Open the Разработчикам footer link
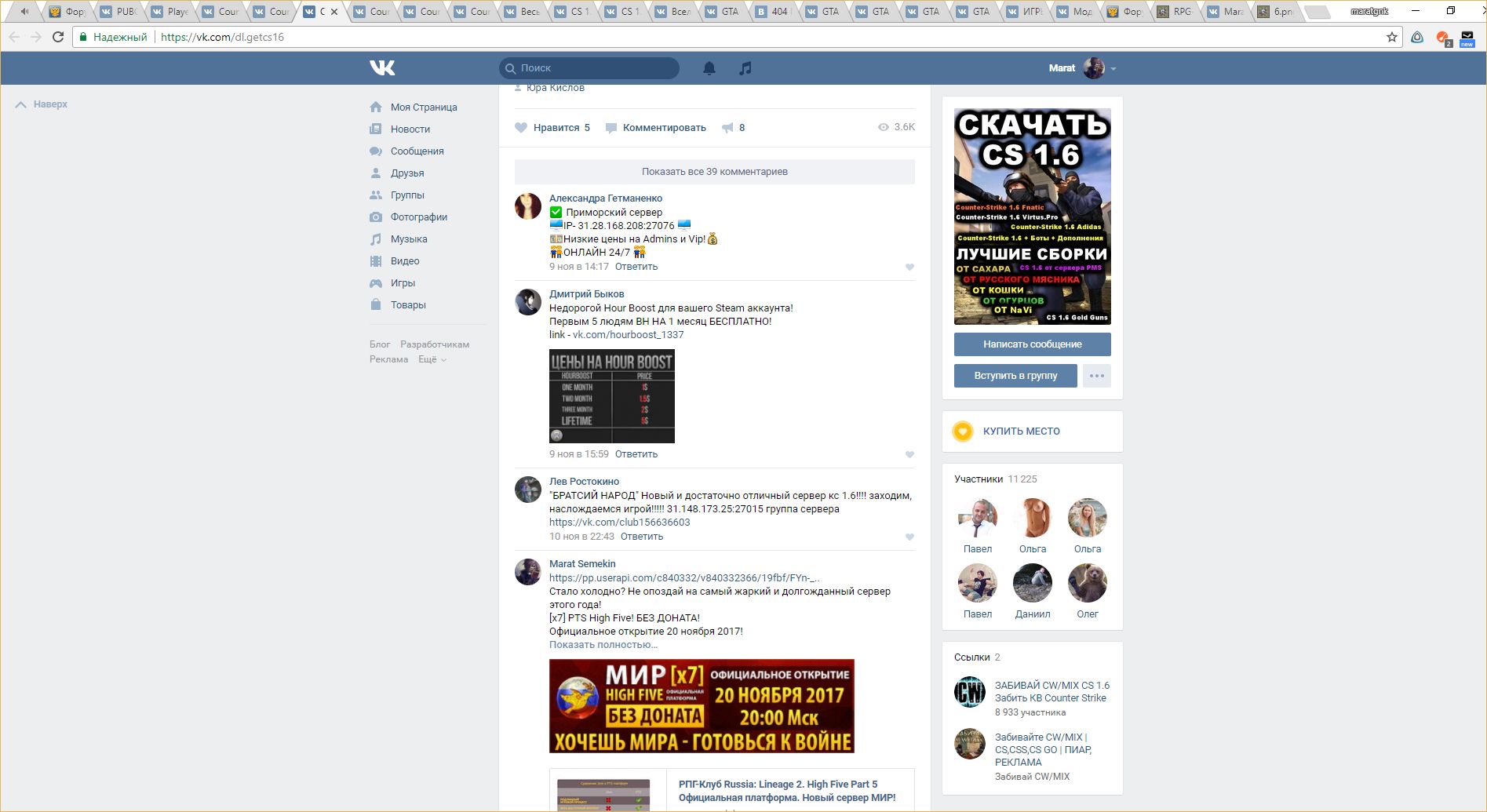1487x812 pixels. [435, 344]
